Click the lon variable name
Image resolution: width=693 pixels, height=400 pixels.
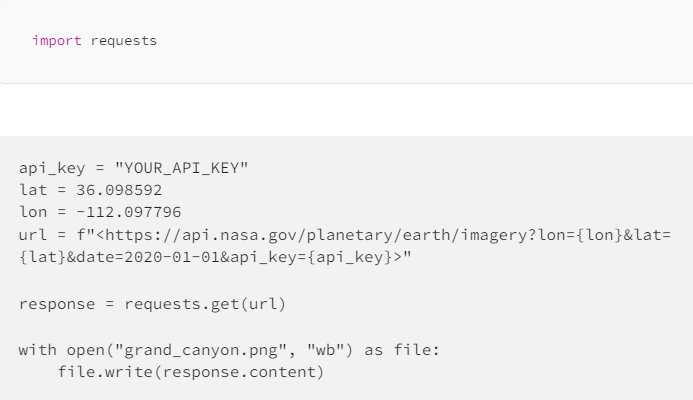33,212
